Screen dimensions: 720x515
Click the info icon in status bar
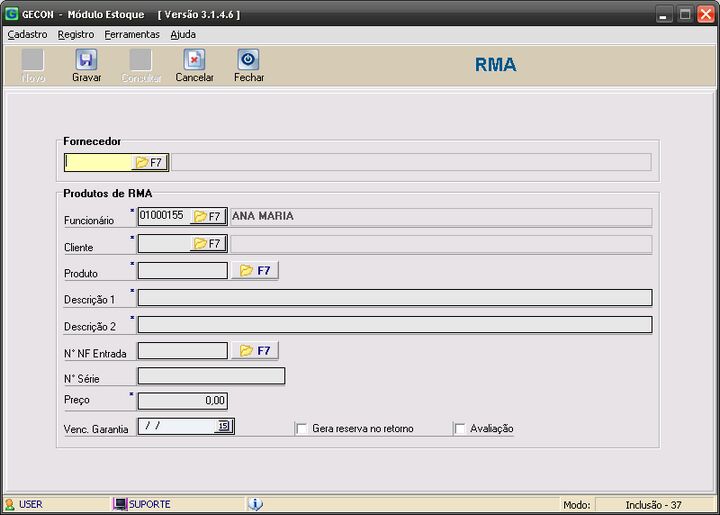pyautogui.click(x=256, y=504)
